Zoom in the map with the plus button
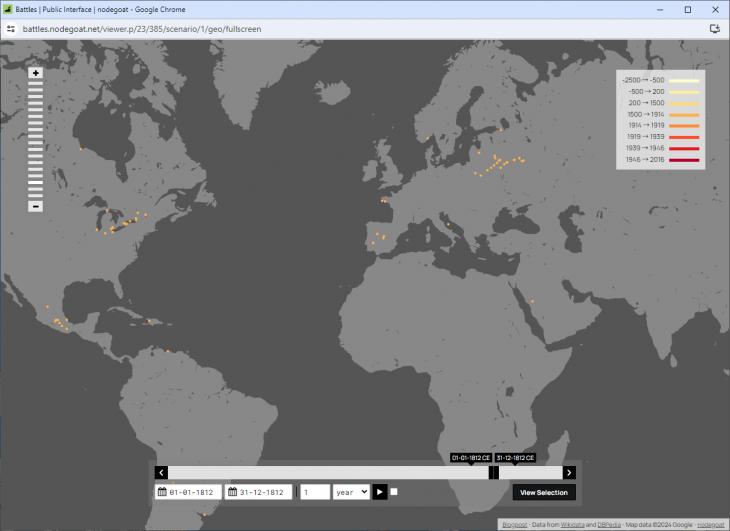Image resolution: width=730 pixels, height=531 pixels. tap(35, 73)
